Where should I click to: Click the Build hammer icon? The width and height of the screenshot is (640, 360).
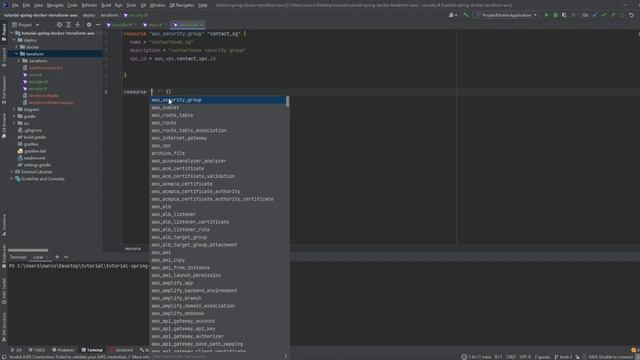pos(466,15)
